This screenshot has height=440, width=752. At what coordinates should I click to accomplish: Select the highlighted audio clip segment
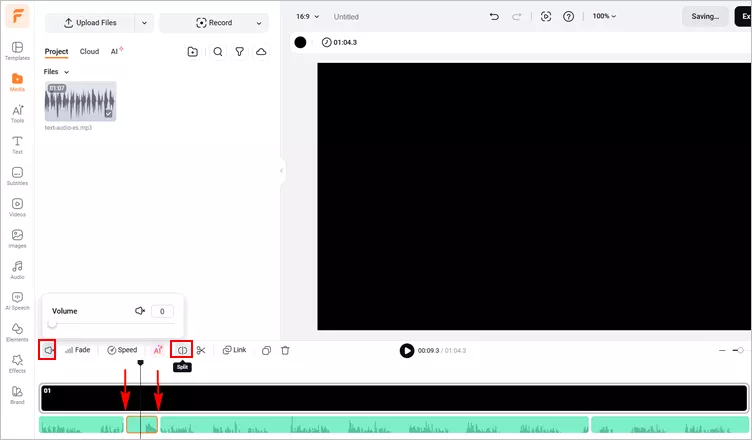(x=142, y=425)
